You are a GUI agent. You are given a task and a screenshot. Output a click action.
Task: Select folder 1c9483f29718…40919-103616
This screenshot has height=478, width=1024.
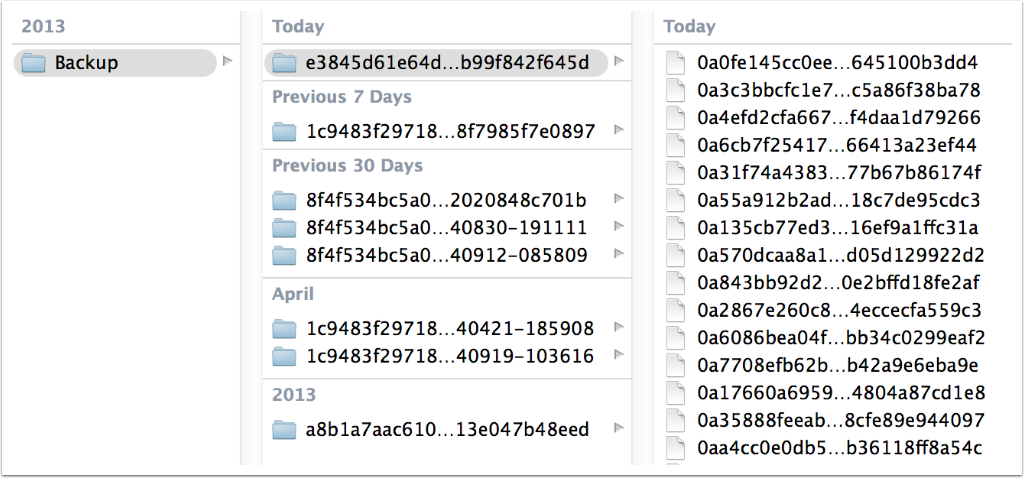pyautogui.click(x=450, y=356)
